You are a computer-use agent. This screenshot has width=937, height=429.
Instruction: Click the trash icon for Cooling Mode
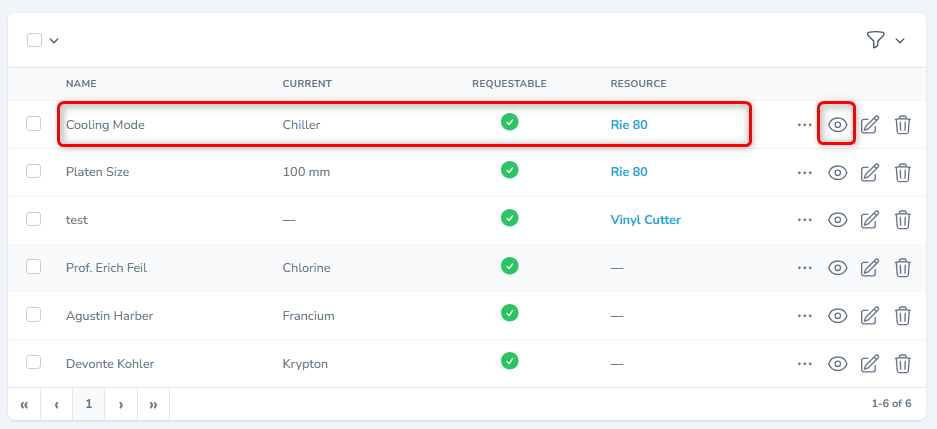tap(902, 124)
